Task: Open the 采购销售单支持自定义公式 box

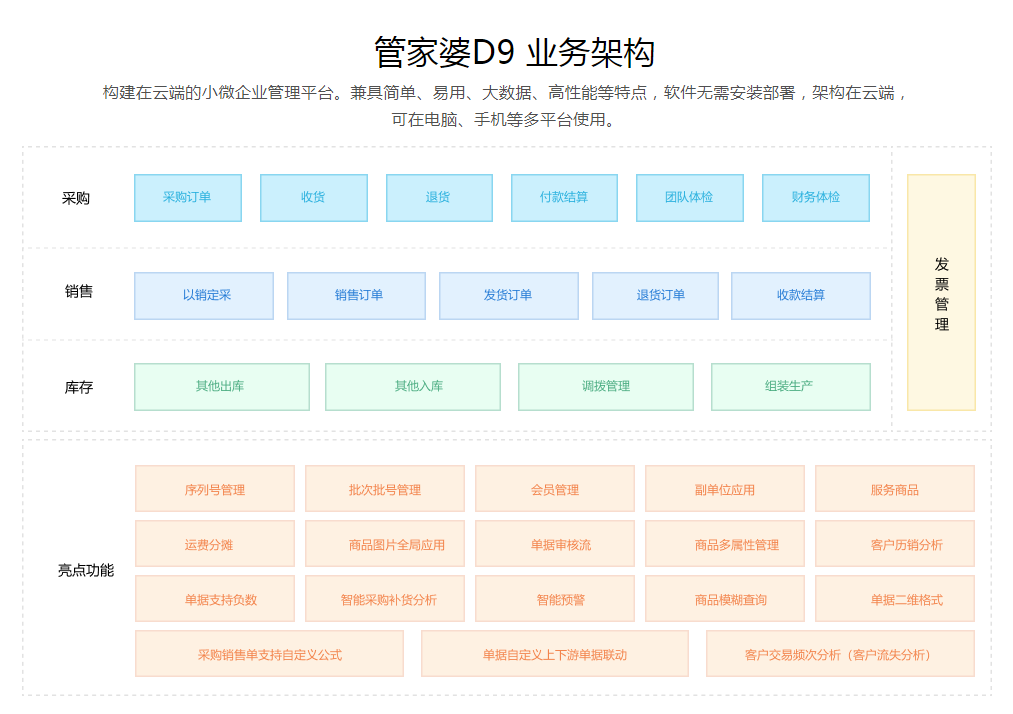Action: 269,653
